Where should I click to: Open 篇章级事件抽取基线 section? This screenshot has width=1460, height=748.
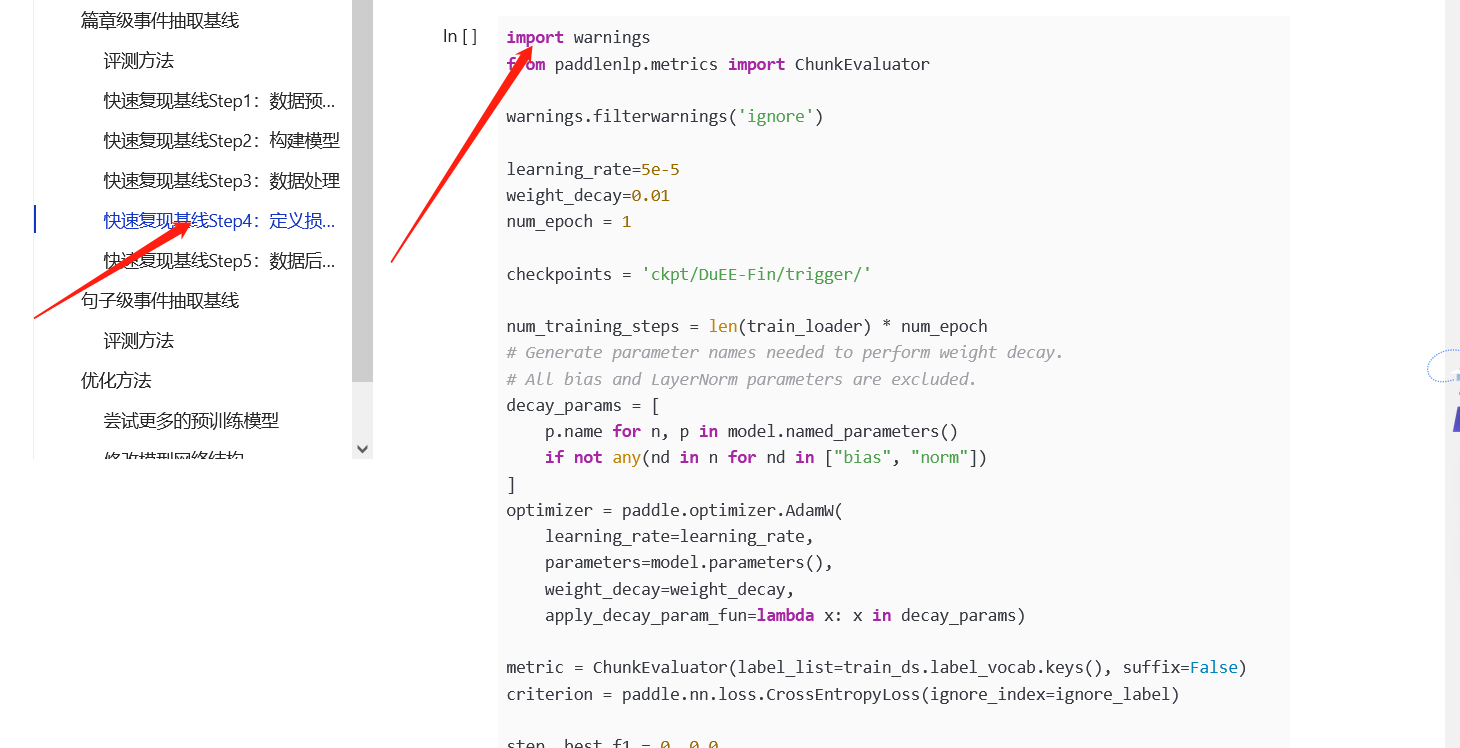[x=160, y=20]
